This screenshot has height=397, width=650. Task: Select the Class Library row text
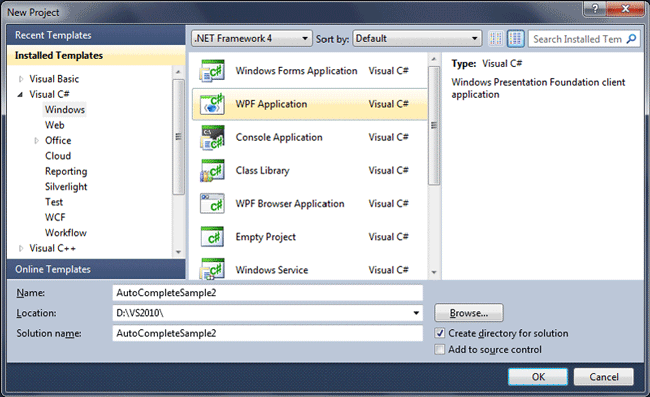[262, 170]
